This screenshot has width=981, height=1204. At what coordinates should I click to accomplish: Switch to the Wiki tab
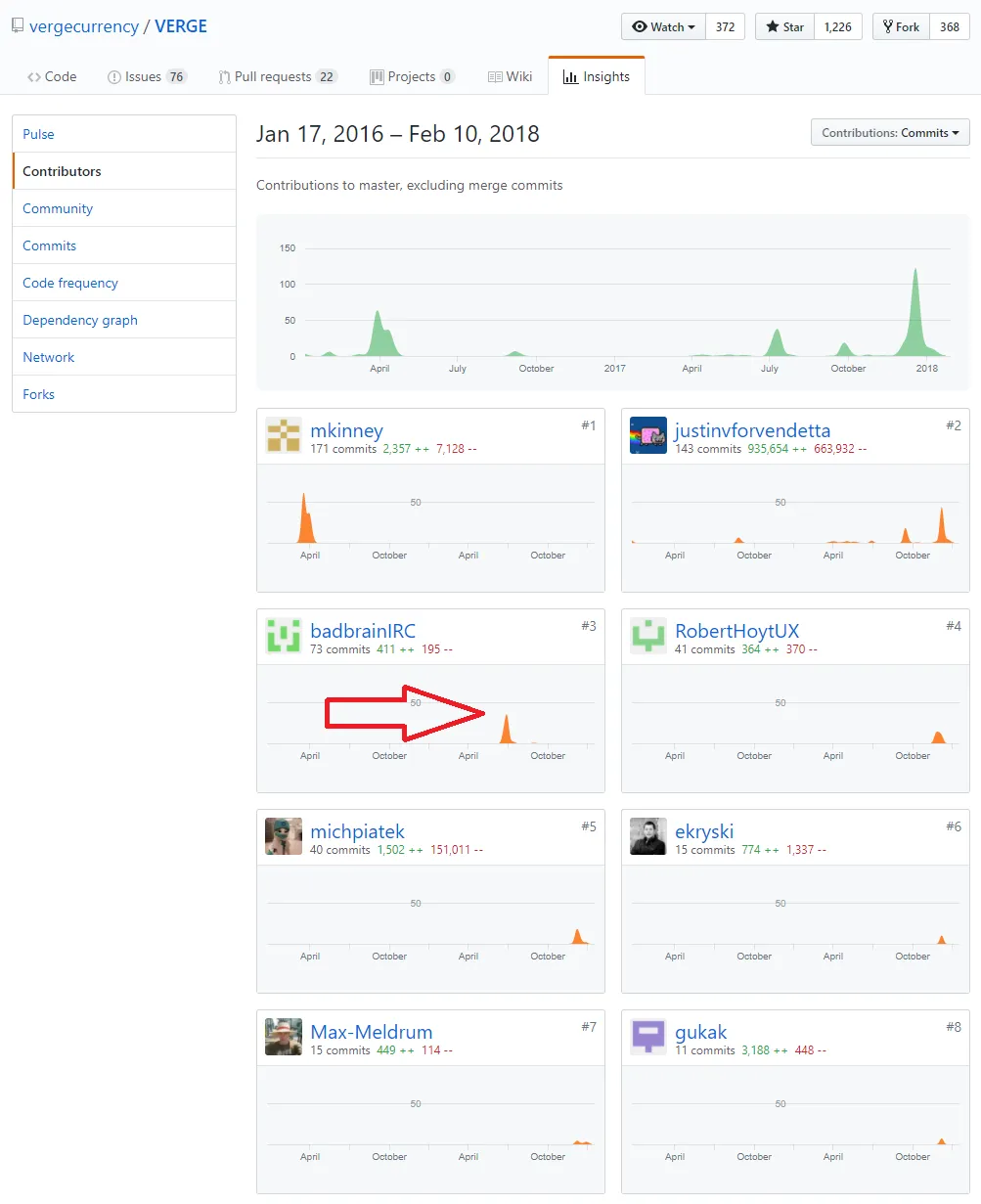[510, 76]
